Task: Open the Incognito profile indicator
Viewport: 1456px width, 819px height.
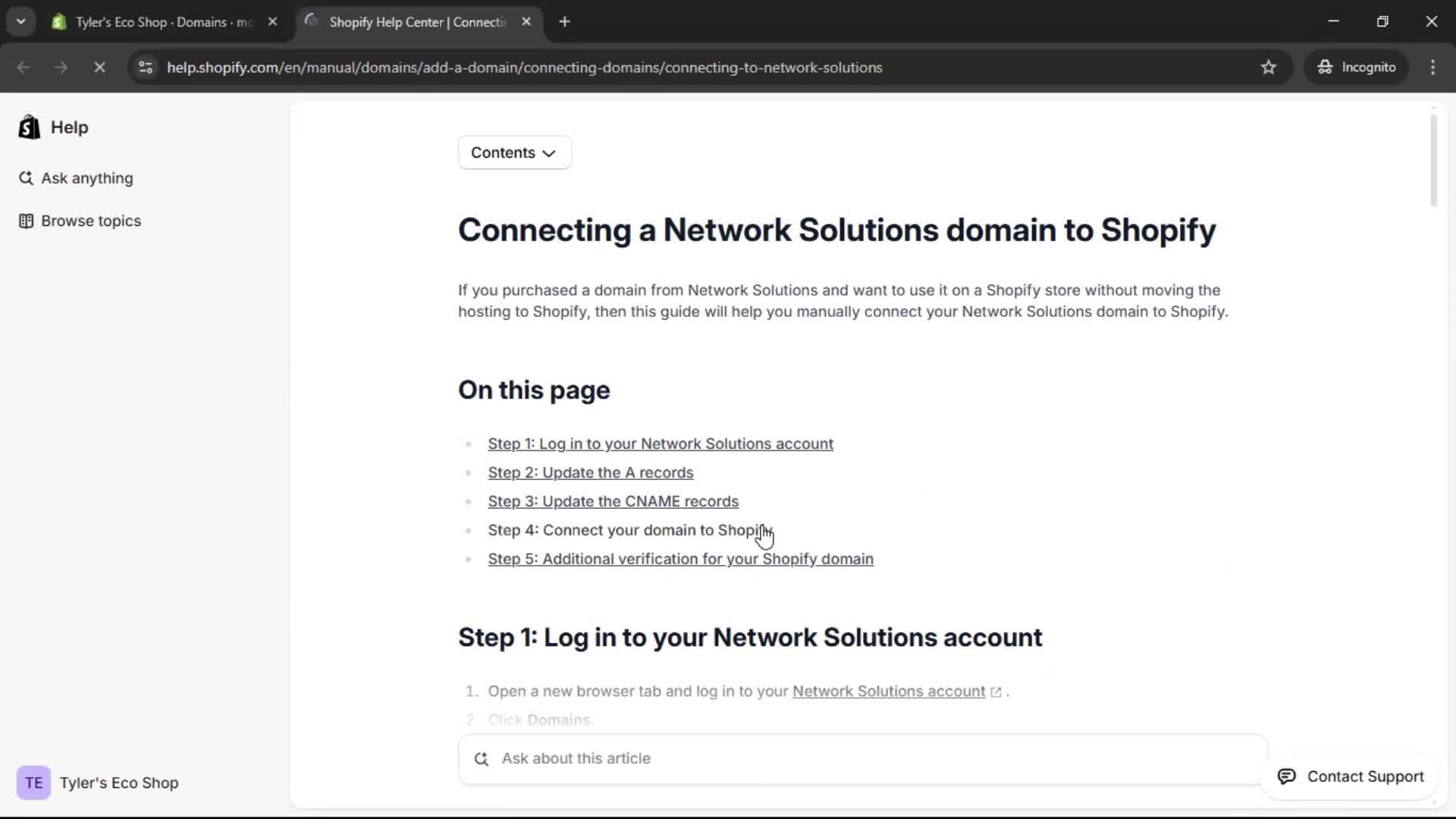Action: click(1357, 67)
